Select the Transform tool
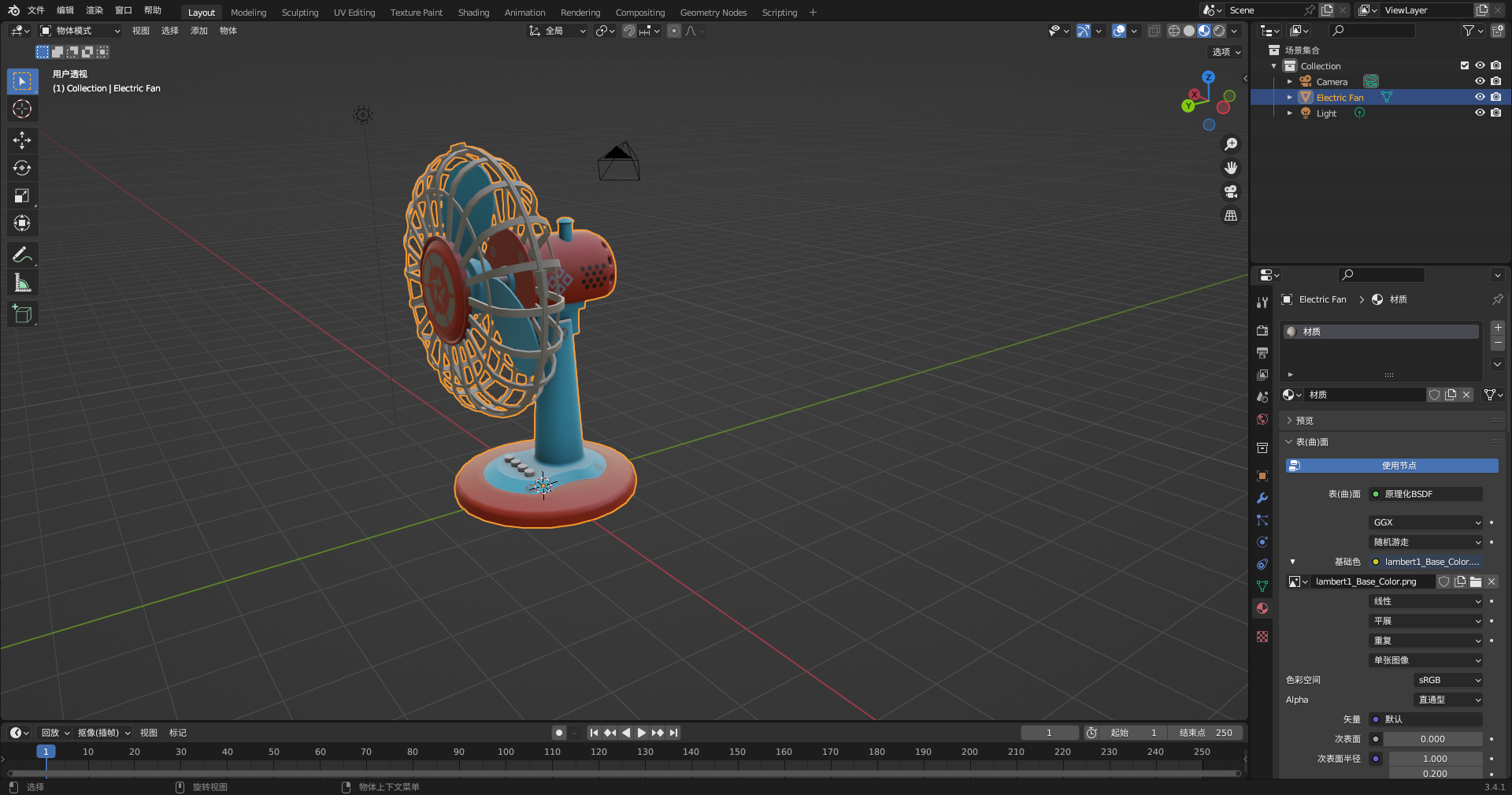1512x795 pixels. coord(22,223)
